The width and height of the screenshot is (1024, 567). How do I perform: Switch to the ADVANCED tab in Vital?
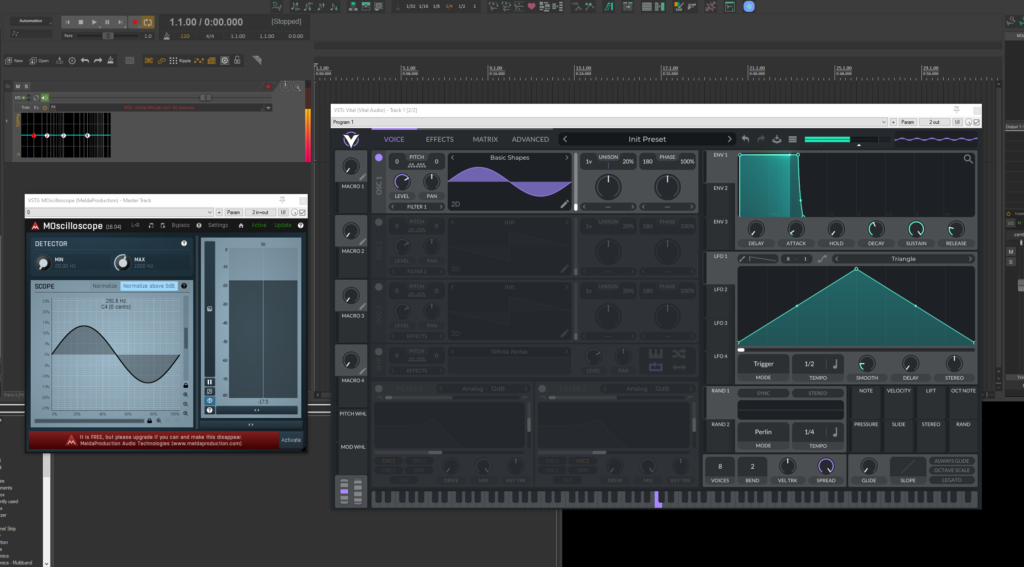point(530,139)
